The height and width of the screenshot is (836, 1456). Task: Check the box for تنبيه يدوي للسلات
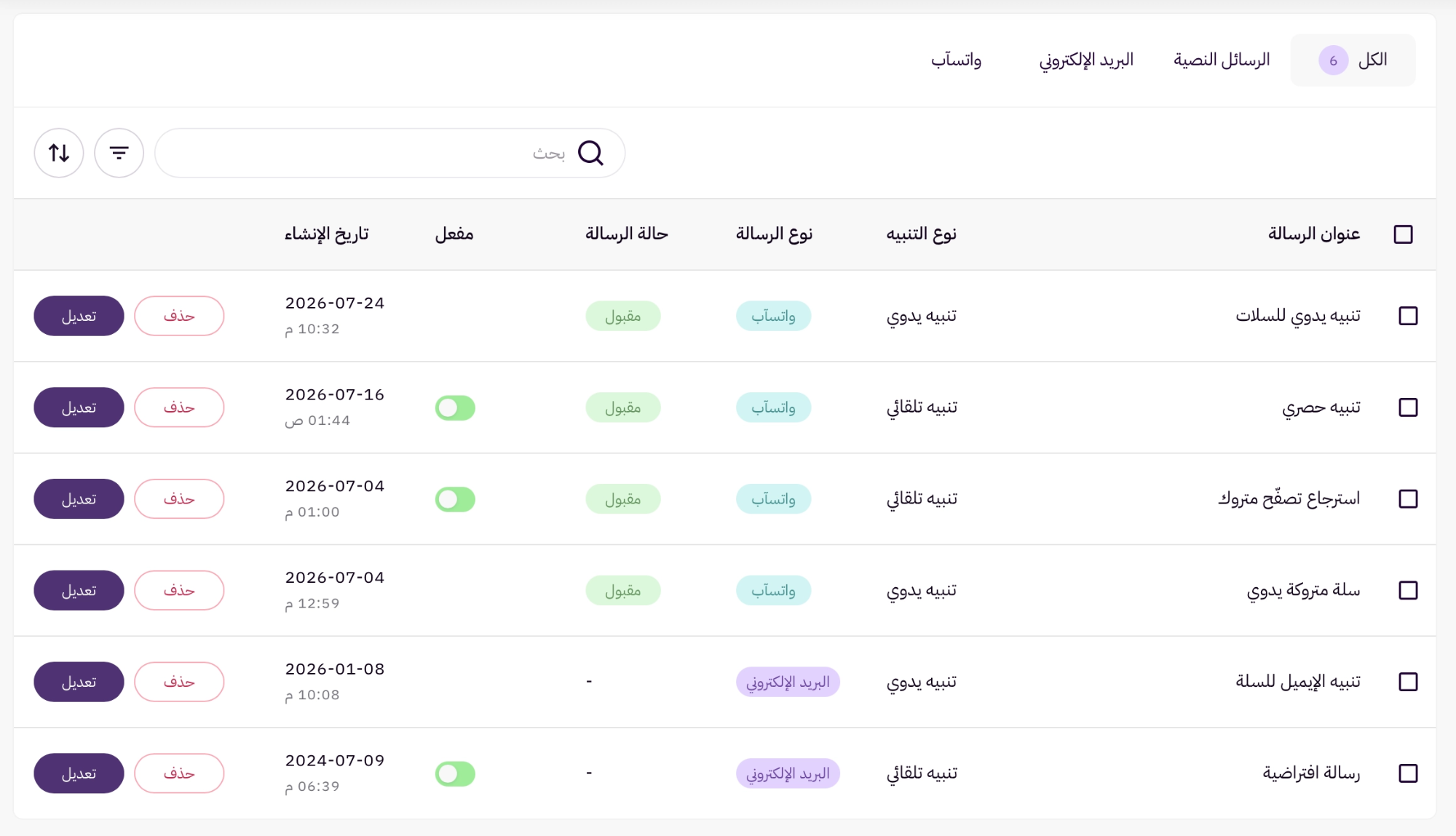(1408, 316)
